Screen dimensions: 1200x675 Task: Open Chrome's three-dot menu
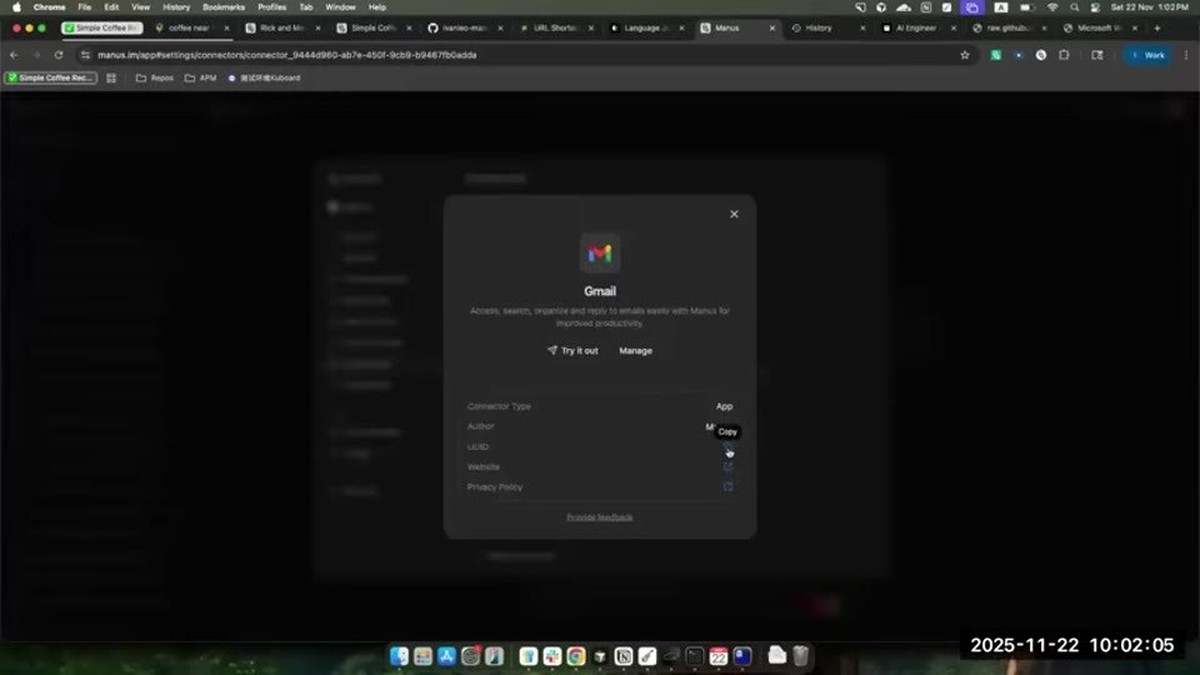(x=1186, y=55)
